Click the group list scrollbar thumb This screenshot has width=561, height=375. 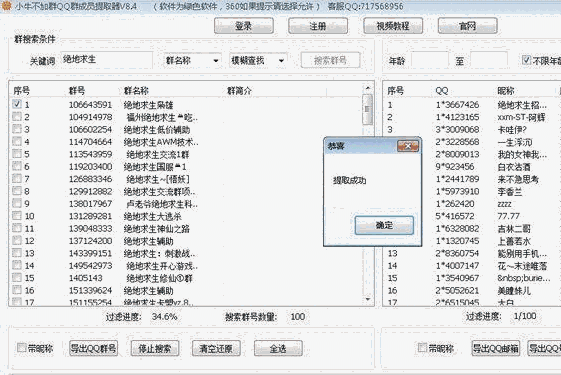coord(368,109)
